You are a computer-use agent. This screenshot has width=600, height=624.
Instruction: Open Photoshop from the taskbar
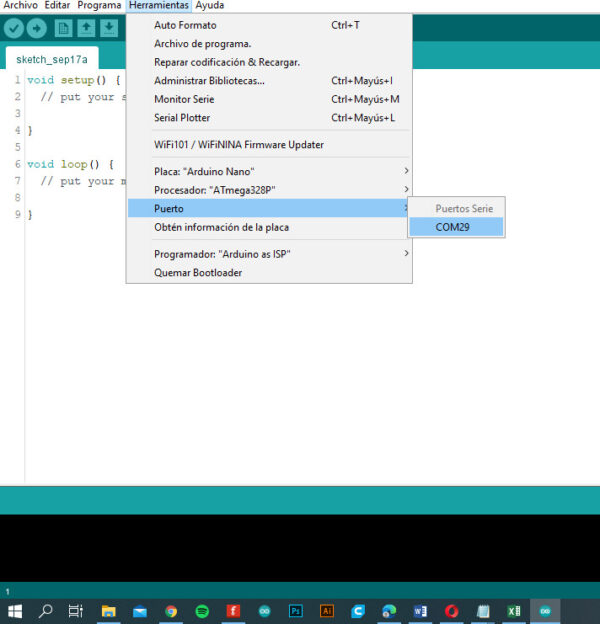[x=296, y=611]
